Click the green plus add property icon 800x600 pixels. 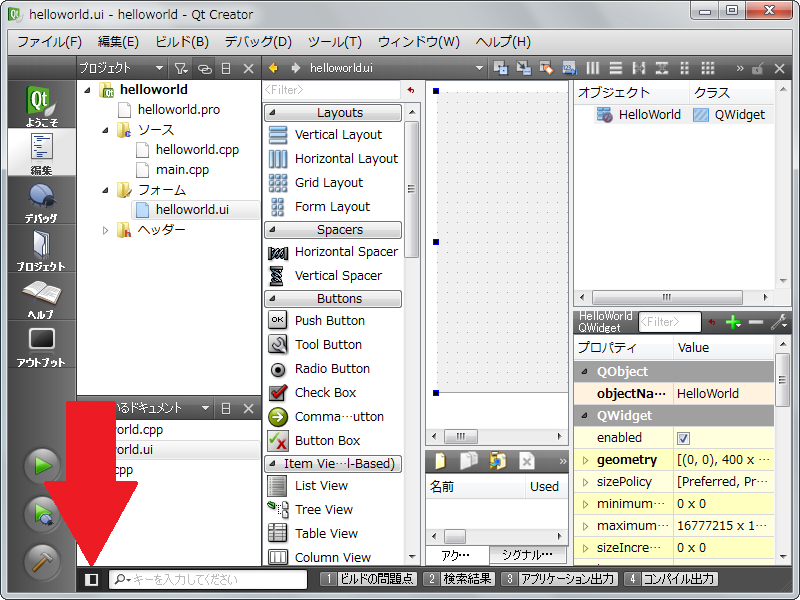coord(733,322)
